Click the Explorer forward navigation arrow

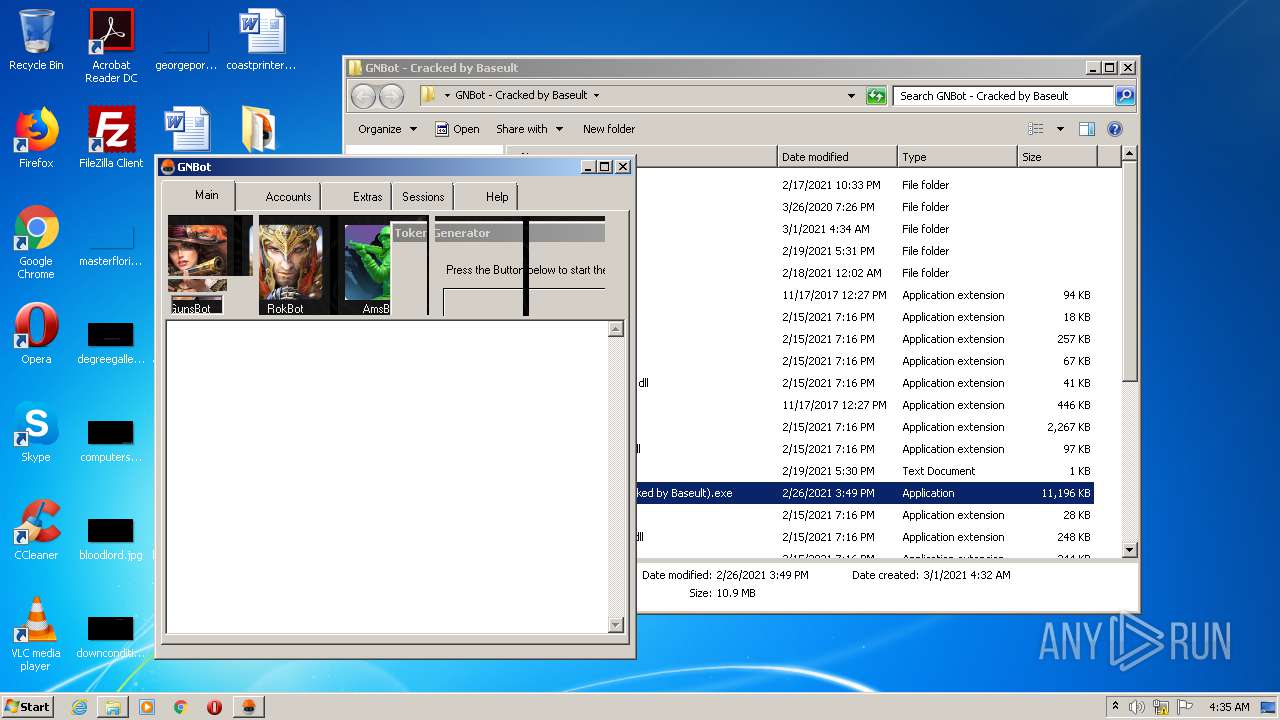pyautogui.click(x=391, y=96)
